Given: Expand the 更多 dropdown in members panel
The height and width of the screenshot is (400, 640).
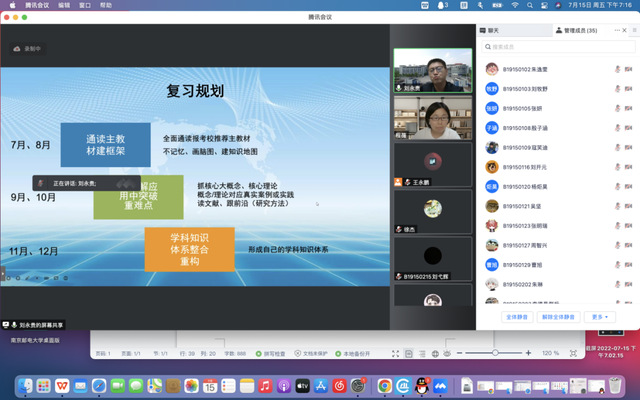Looking at the screenshot, I should click(600, 316).
